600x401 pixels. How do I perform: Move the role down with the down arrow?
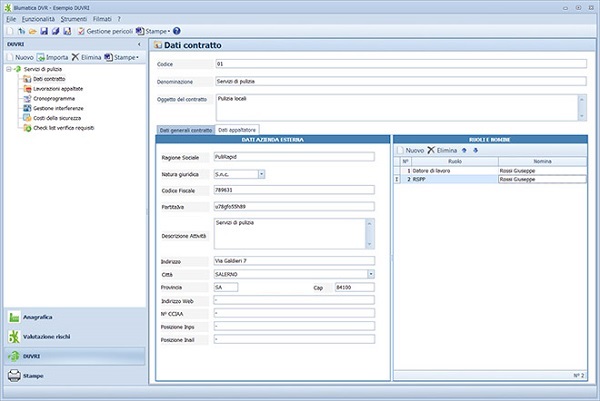click(475, 149)
